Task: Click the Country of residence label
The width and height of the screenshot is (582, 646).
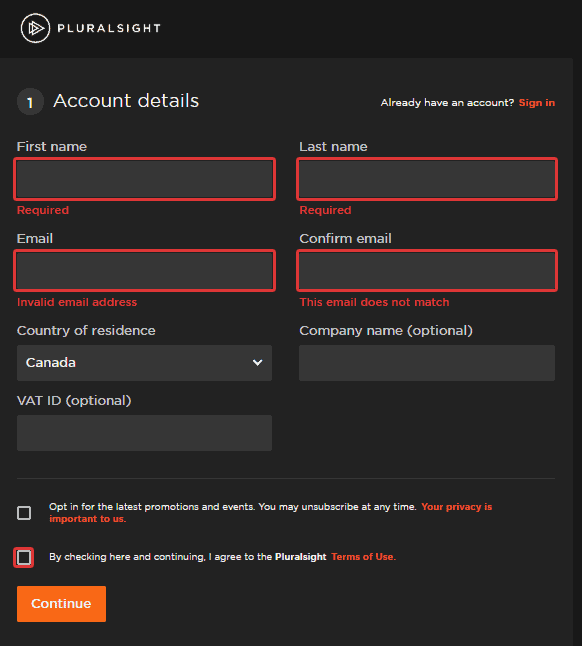Action: click(86, 330)
